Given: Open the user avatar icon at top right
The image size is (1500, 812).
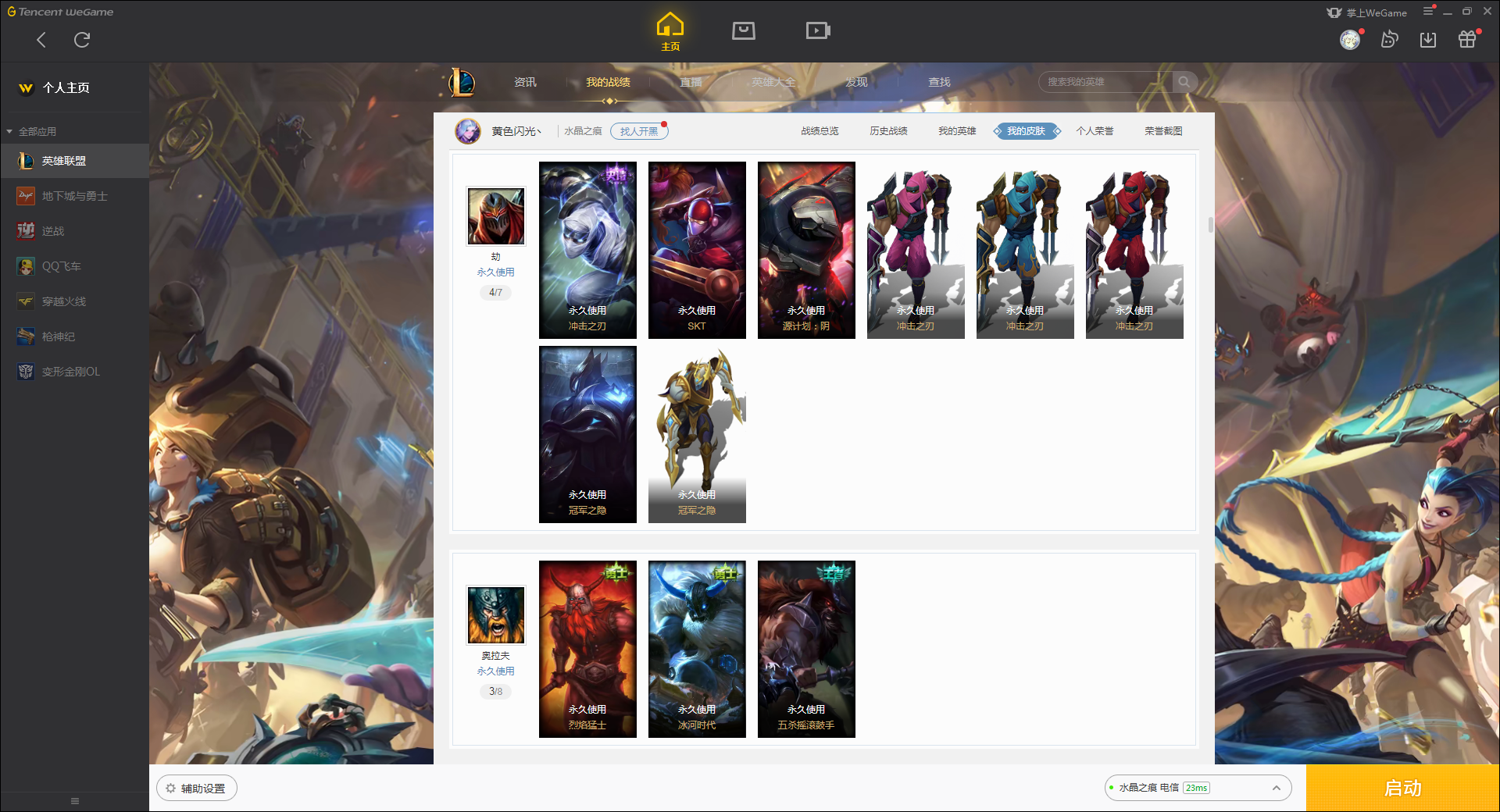Looking at the screenshot, I should point(1350,40).
